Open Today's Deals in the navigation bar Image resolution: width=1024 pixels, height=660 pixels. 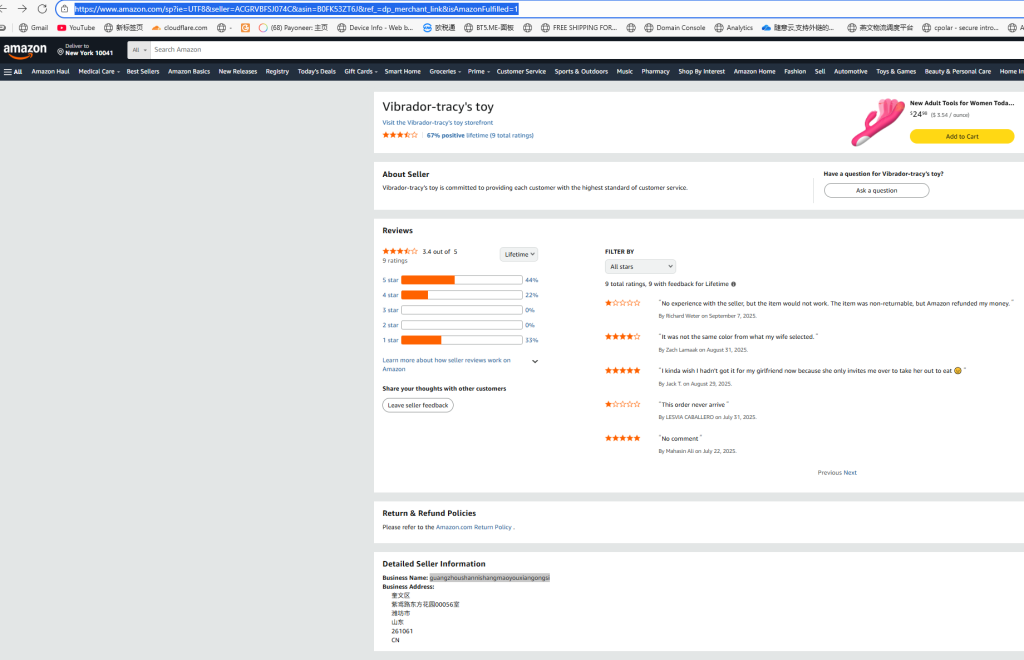tap(316, 72)
